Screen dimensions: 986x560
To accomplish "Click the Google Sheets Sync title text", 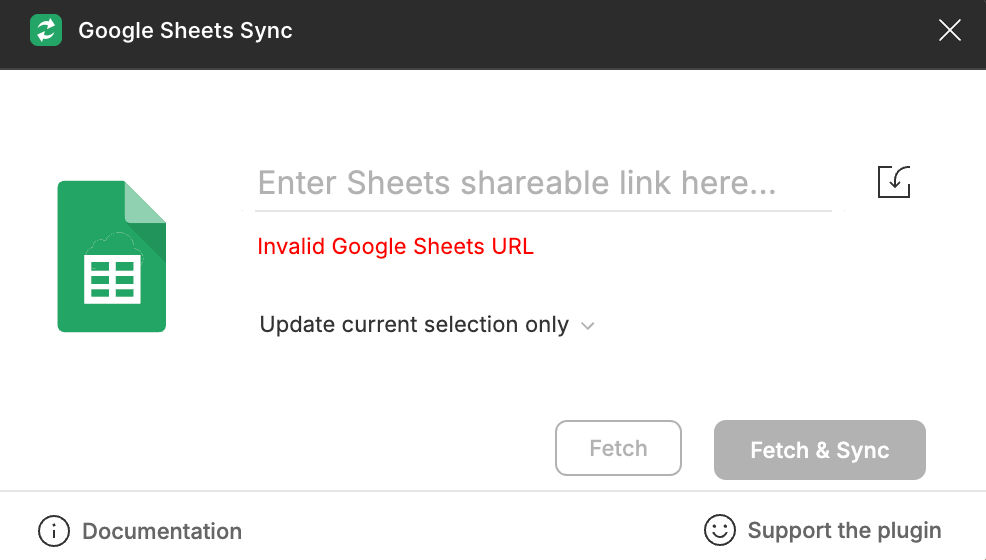I will point(186,31).
